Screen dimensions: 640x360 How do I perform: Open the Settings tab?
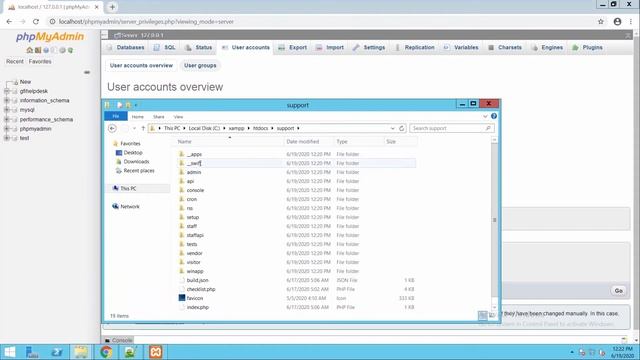click(369, 47)
